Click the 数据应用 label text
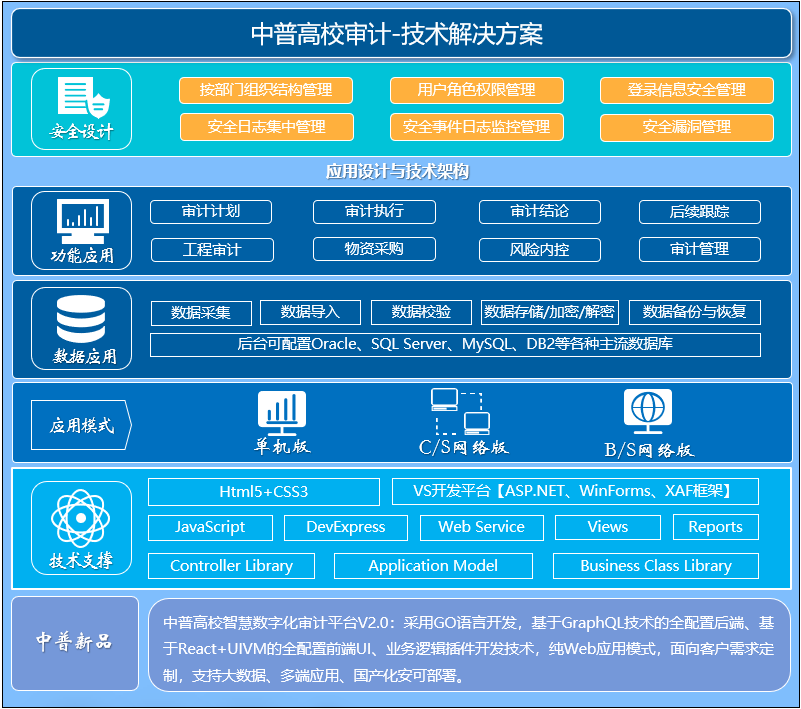Screen dimensions: 801x709 [x=85, y=356]
